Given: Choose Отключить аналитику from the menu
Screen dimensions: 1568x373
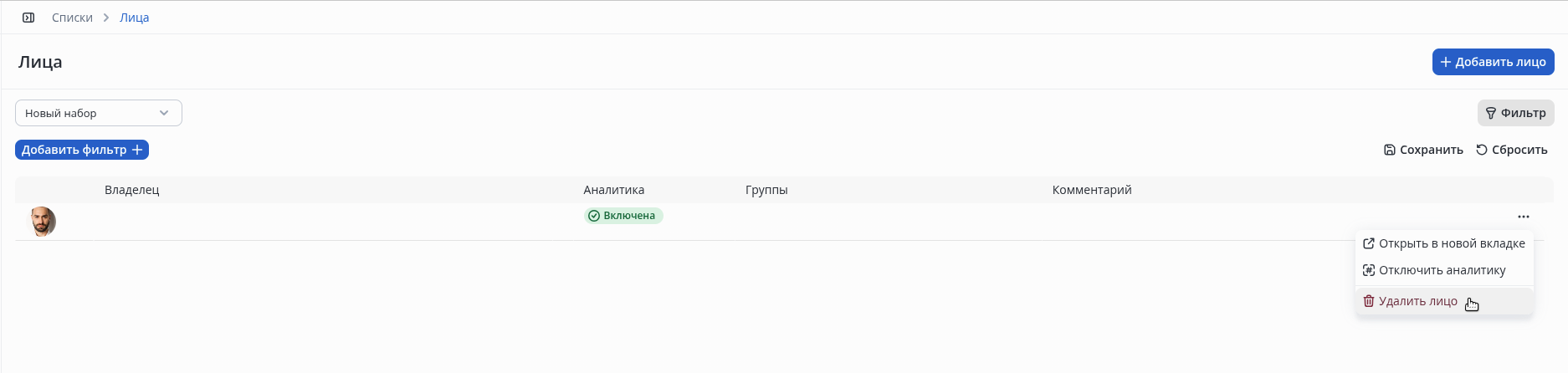Looking at the screenshot, I should [1434, 270].
